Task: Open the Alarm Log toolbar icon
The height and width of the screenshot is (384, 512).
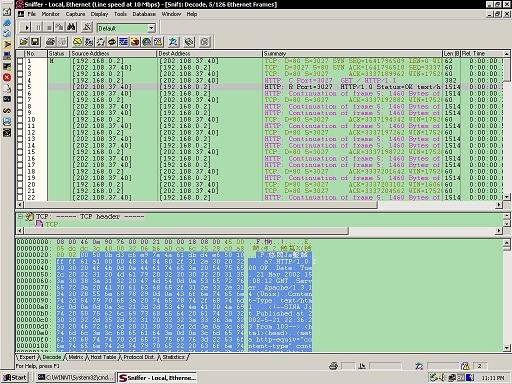Action: click(158, 42)
